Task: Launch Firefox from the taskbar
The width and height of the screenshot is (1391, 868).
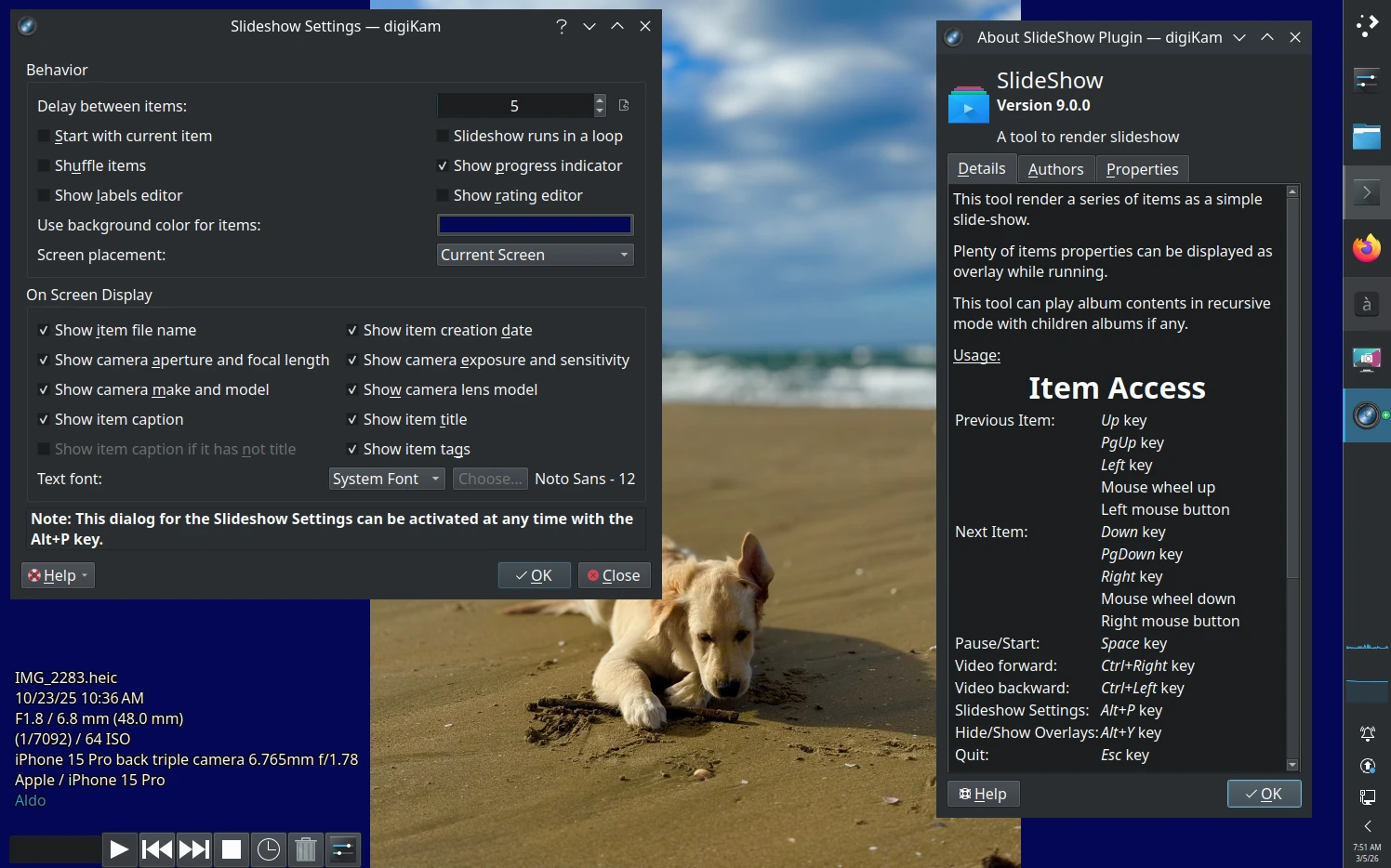Action: coord(1366,248)
